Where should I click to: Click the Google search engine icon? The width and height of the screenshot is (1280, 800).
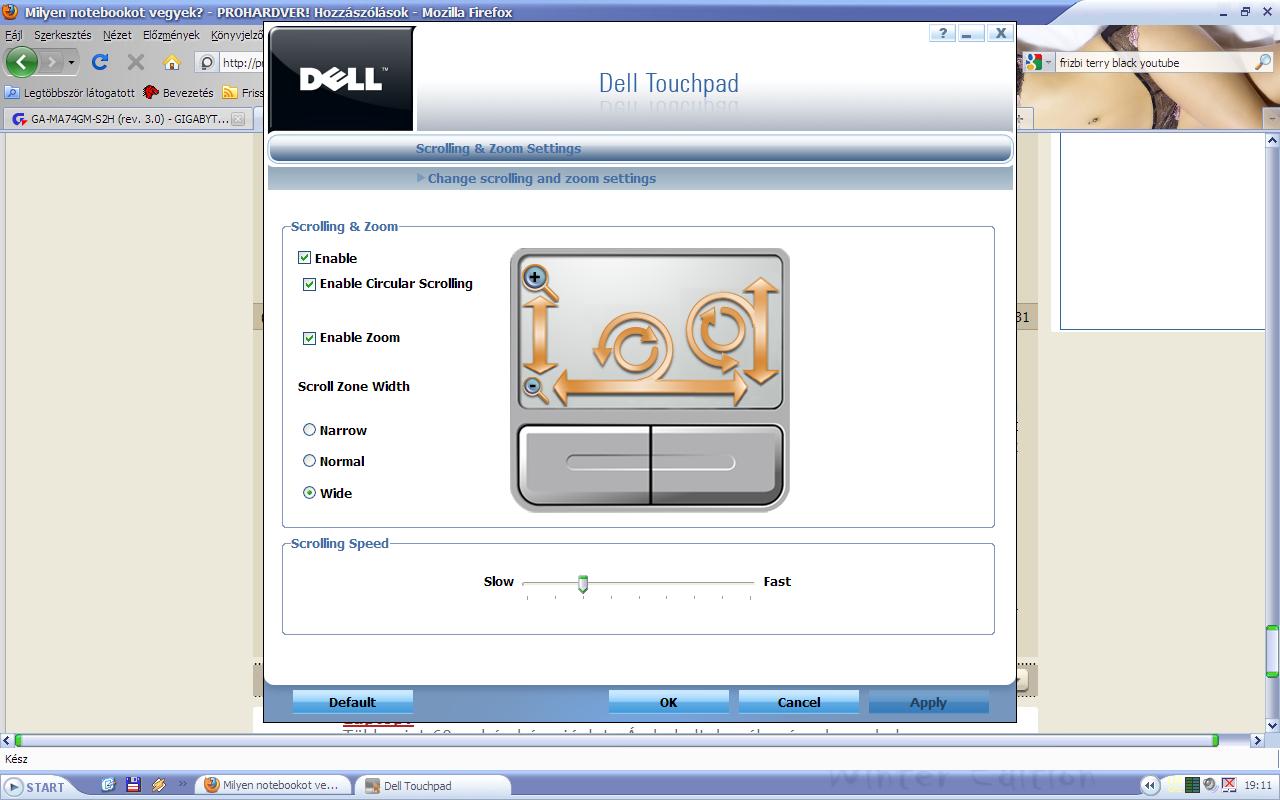1034,62
